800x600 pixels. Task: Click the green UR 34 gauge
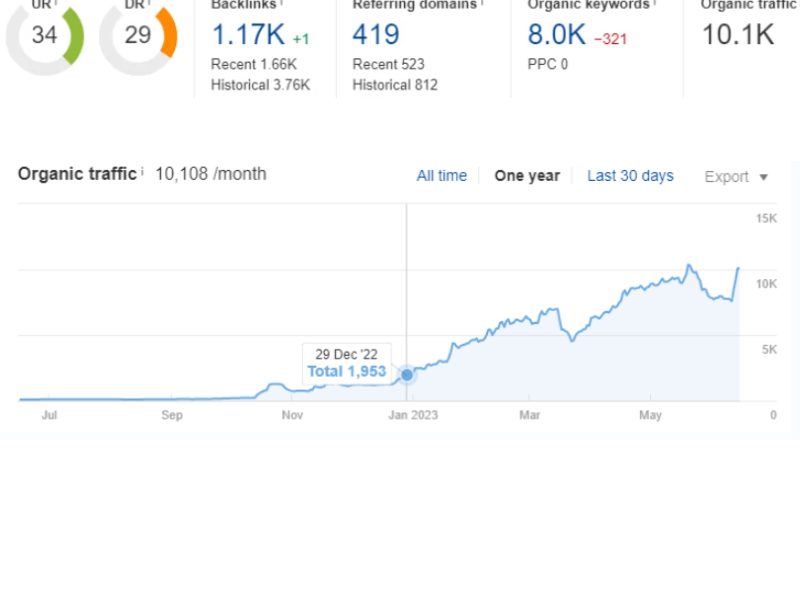coord(44,36)
